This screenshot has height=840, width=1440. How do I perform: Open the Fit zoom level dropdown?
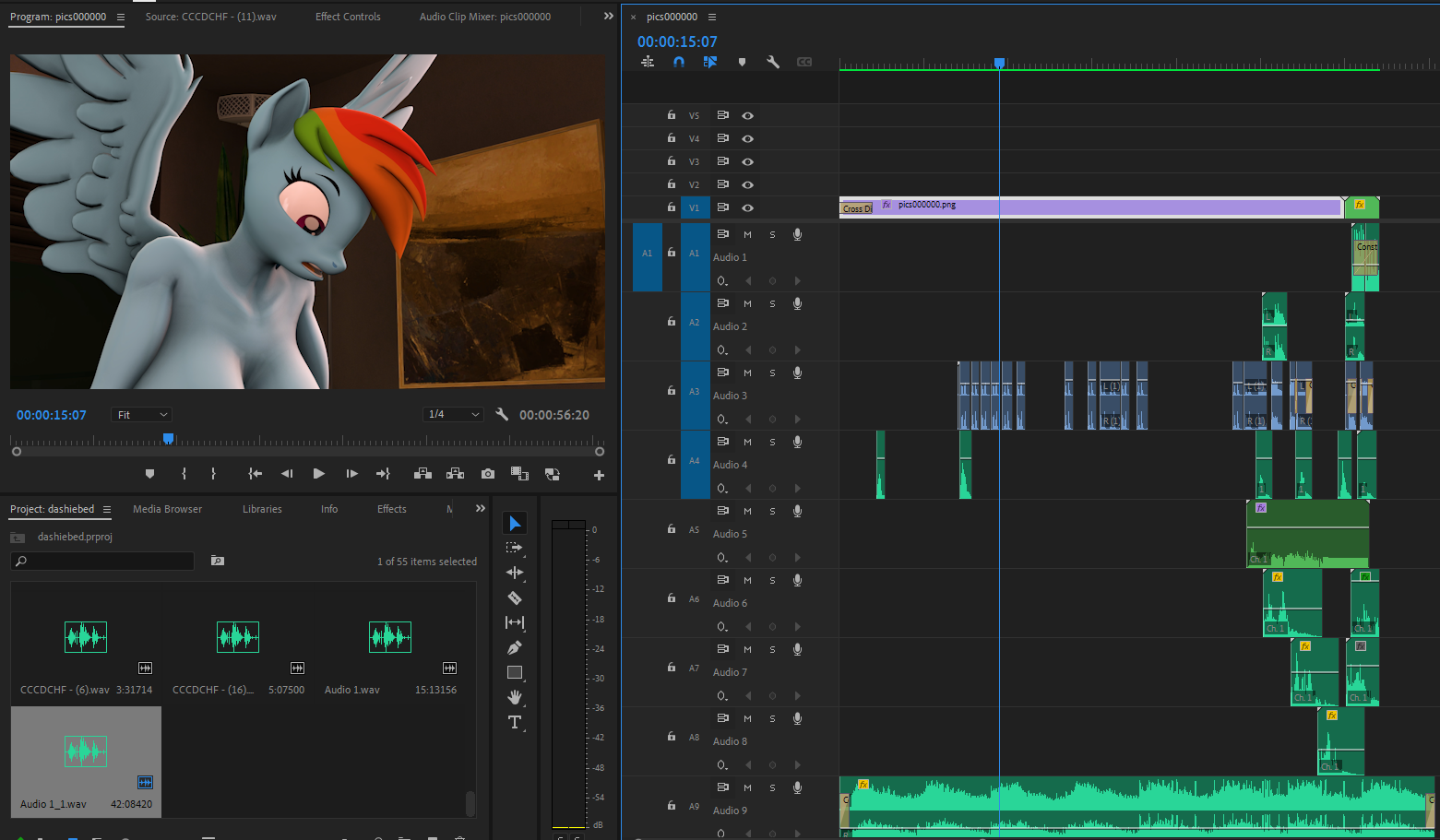coord(142,415)
